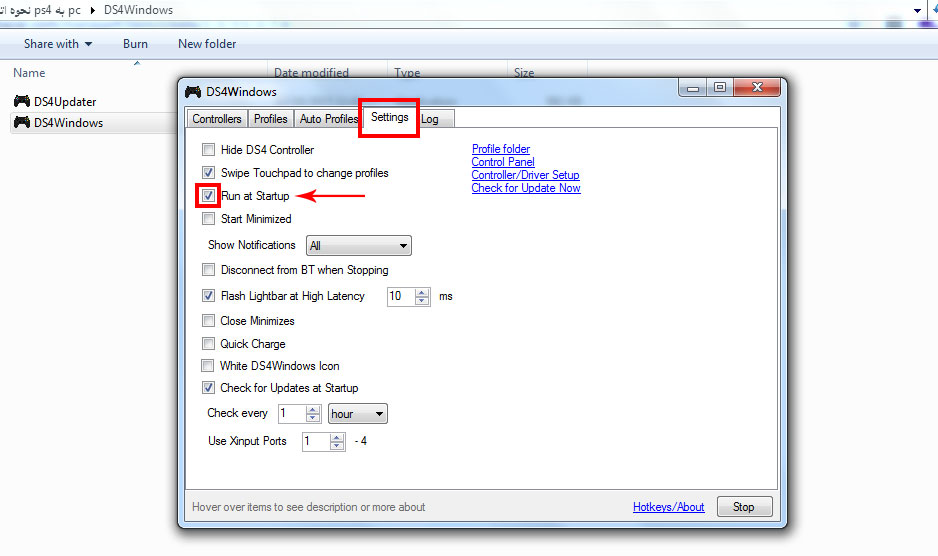This screenshot has width=938, height=556.
Task: Toggle the Quick Charge checkbox
Action: [209, 344]
